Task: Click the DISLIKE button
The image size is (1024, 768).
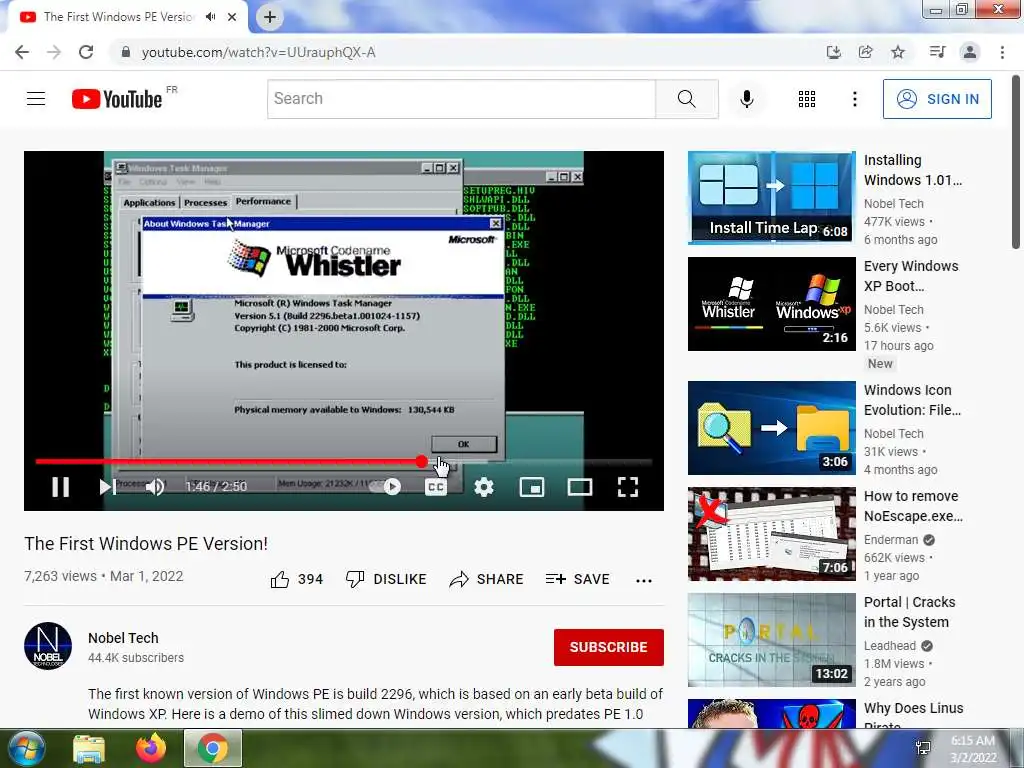Action: tap(386, 579)
